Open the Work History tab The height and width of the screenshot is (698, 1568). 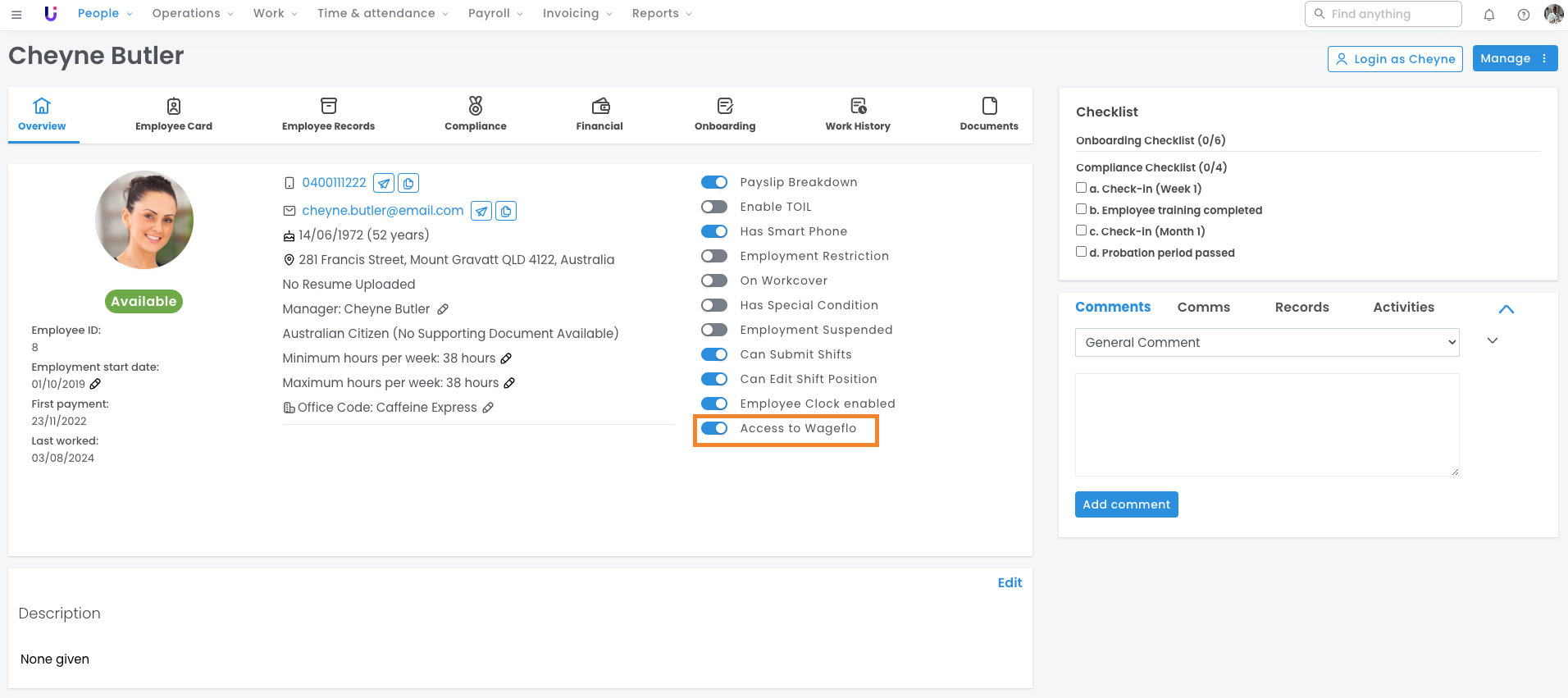[x=857, y=115]
